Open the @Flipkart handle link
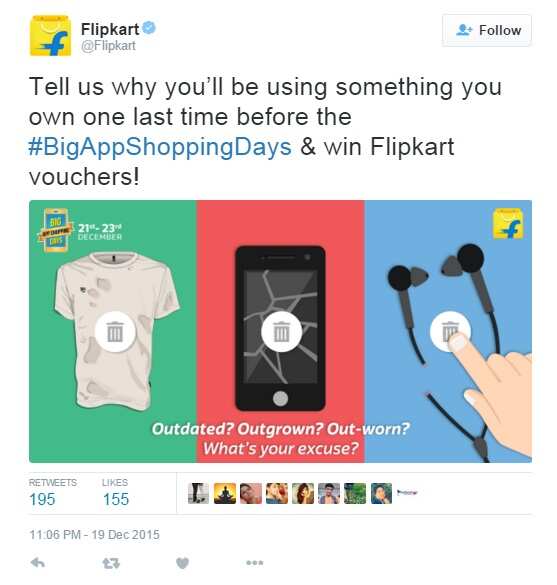This screenshot has height=585, width=557. [x=108, y=46]
